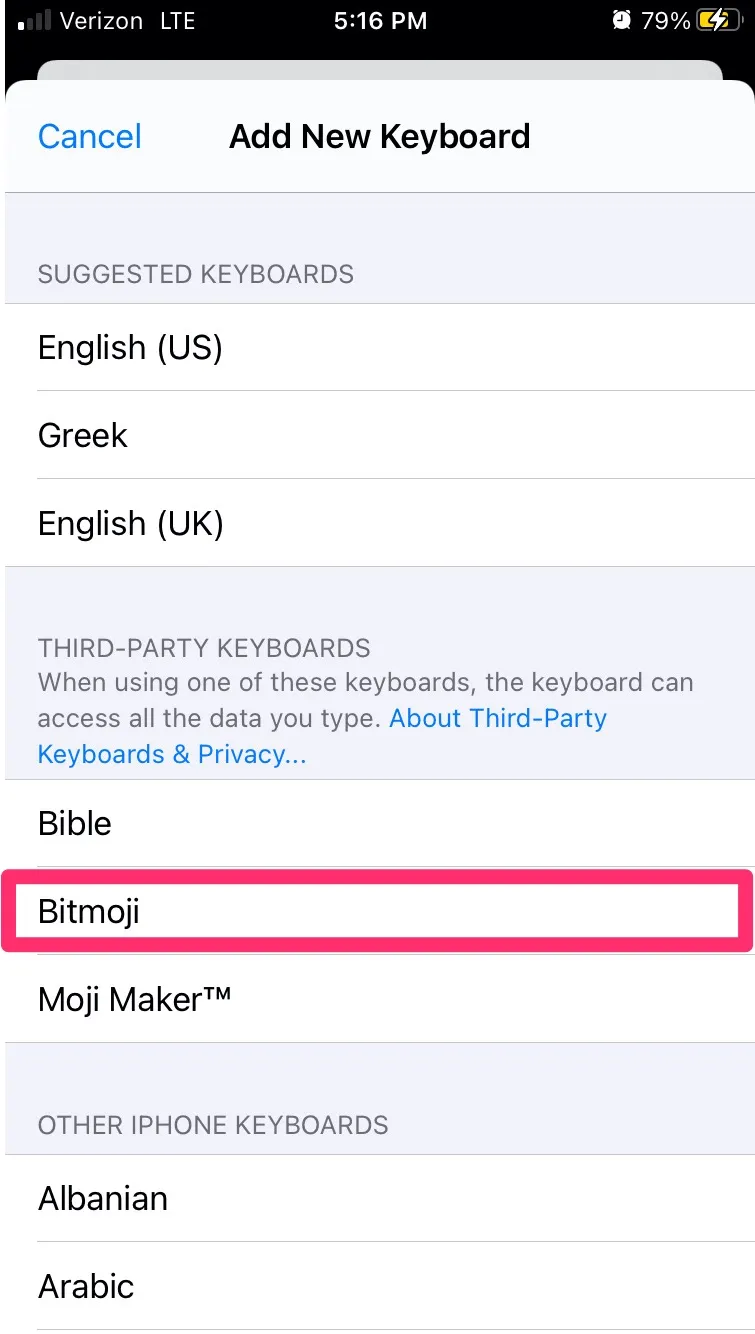Viewport: 755px width, 1334px height.
Task: Tap the 79% battery percentage
Action: pos(666,21)
